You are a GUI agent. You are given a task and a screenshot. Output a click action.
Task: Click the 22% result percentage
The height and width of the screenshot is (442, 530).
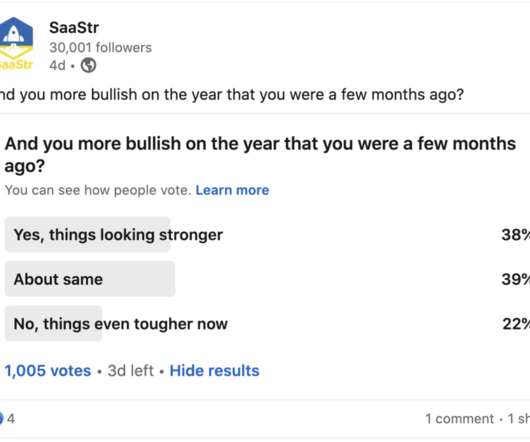pyautogui.click(x=516, y=324)
